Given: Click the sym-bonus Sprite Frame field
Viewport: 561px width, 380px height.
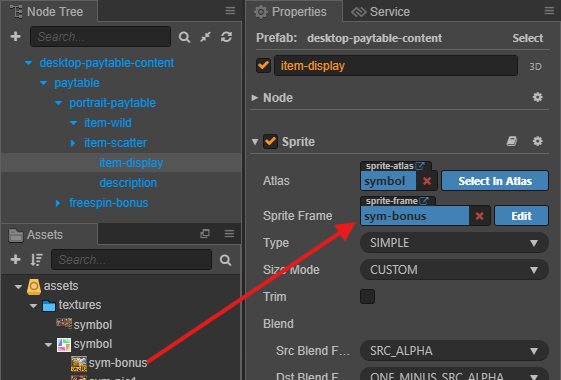Looking at the screenshot, I should pyautogui.click(x=415, y=216).
